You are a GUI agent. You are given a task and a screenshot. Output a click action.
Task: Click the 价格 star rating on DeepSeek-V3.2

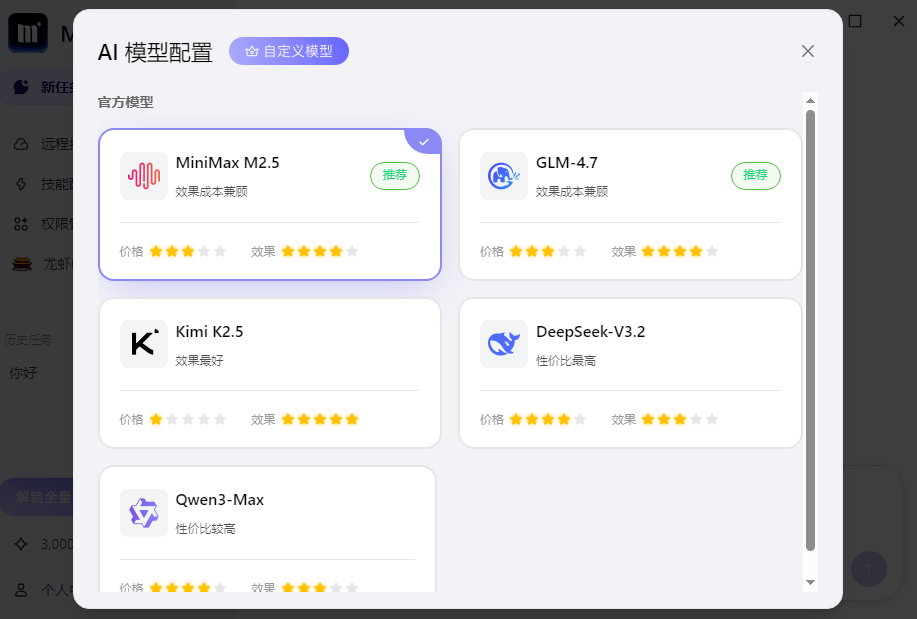click(548, 419)
